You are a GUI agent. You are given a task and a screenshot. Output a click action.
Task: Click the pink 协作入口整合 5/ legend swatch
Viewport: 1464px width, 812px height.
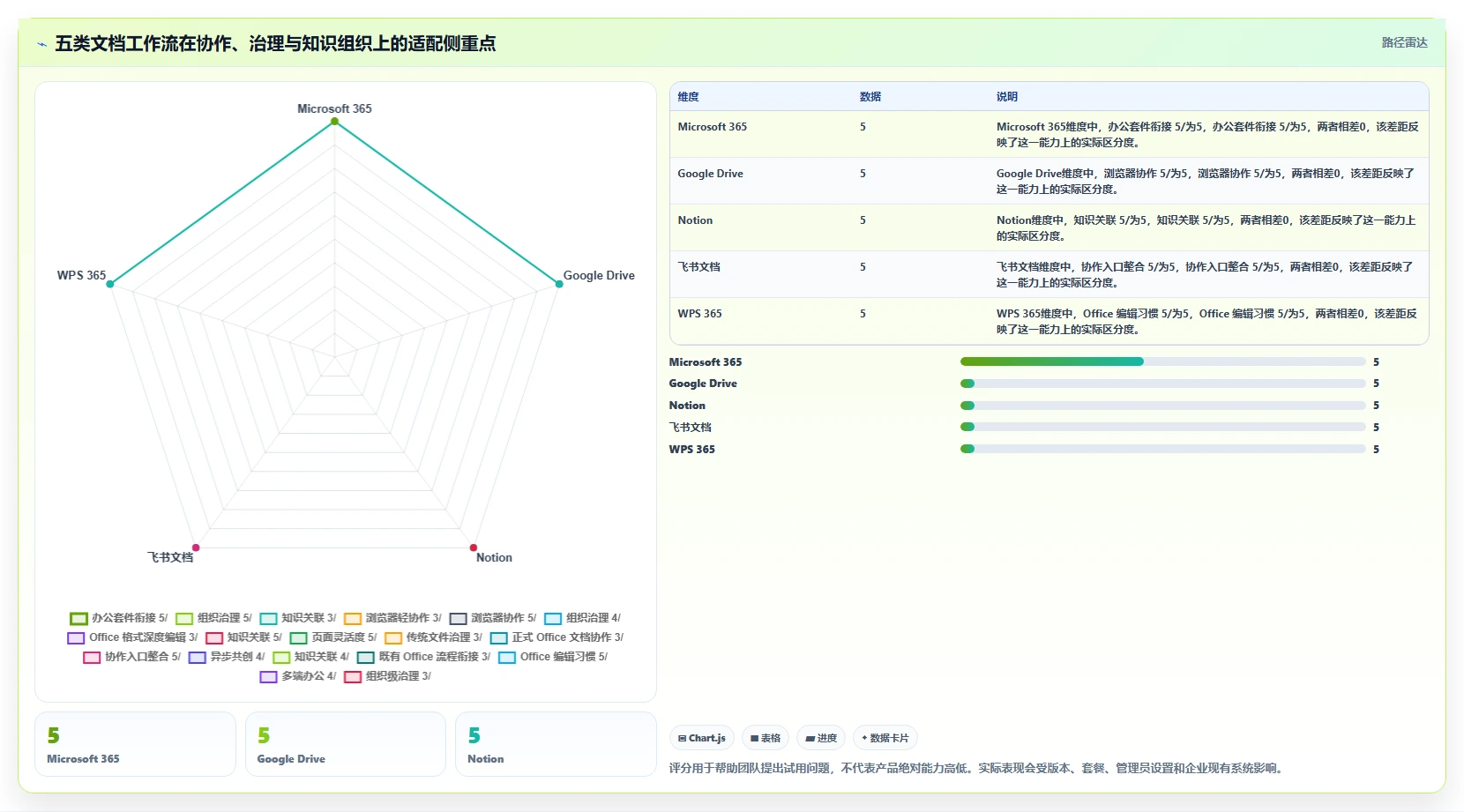[92, 657]
